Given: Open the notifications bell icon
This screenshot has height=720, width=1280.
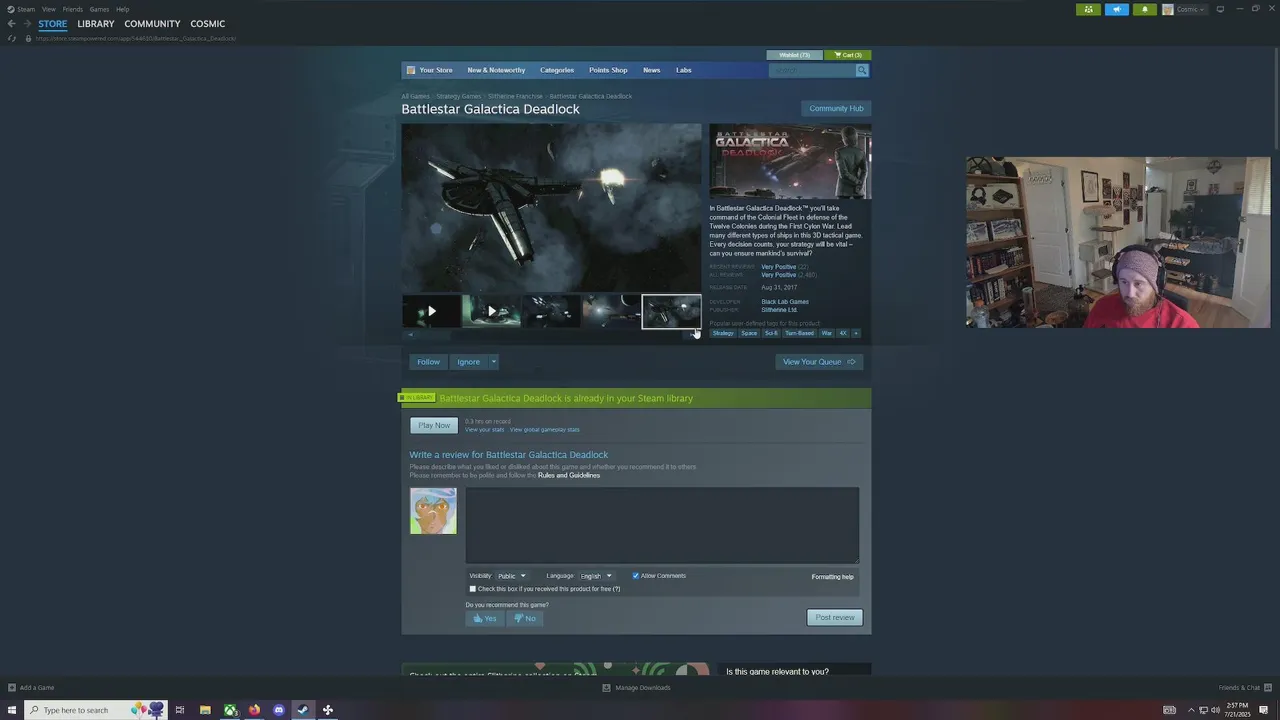Looking at the screenshot, I should 1144,9.
